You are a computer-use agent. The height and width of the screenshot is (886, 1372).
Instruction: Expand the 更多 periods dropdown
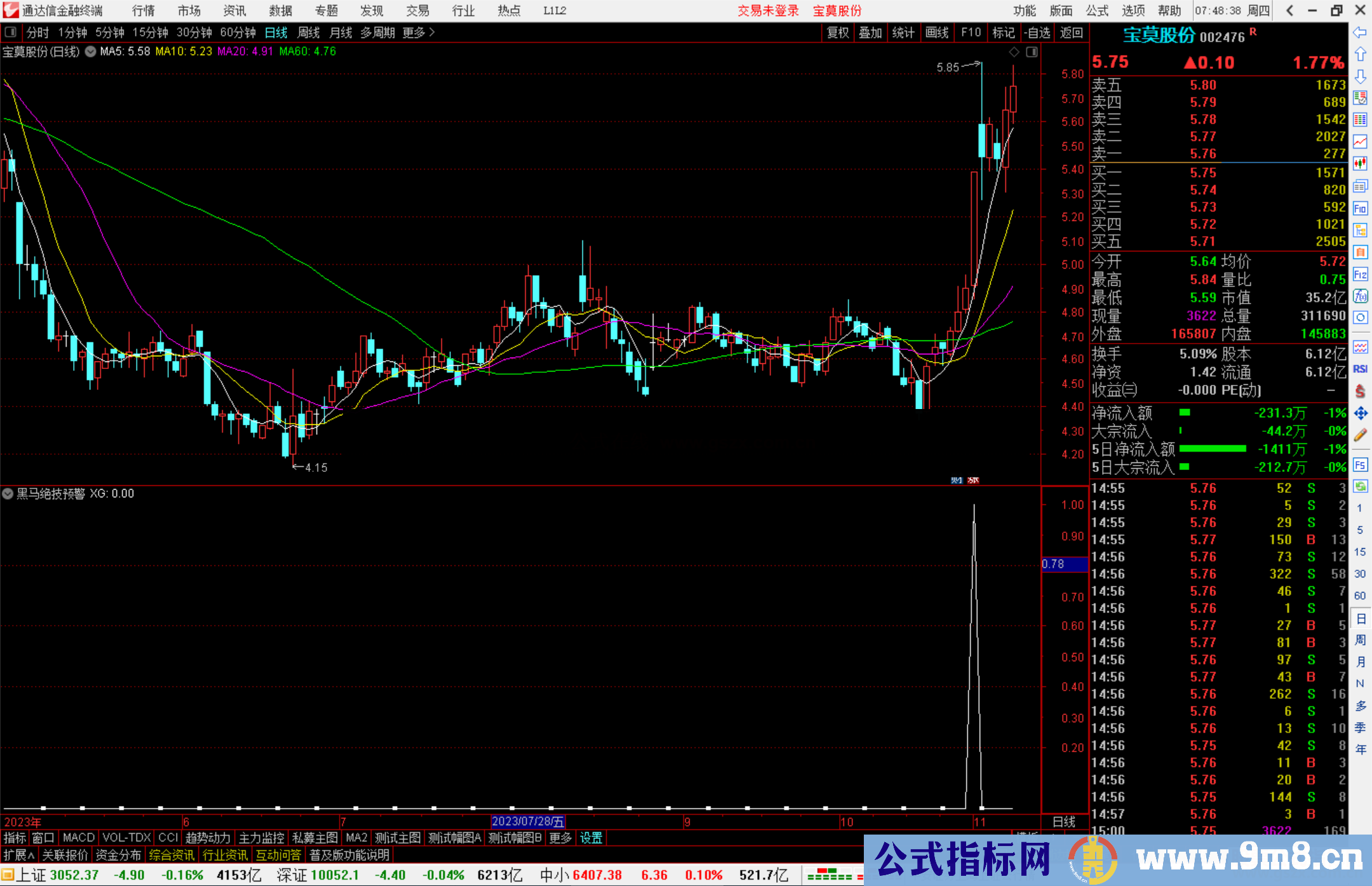pos(419,32)
